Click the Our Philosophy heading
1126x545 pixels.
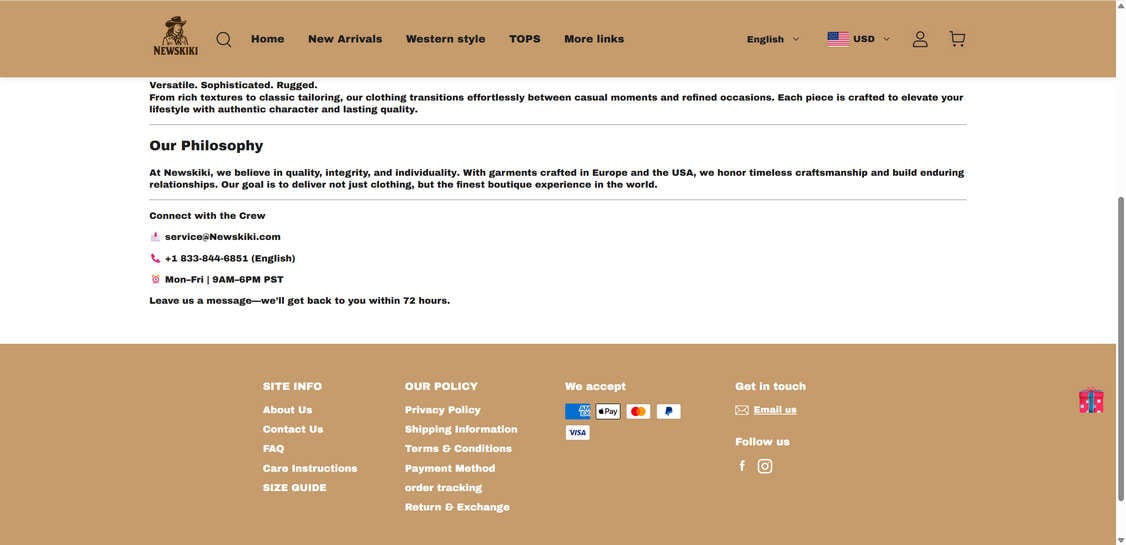pos(206,146)
